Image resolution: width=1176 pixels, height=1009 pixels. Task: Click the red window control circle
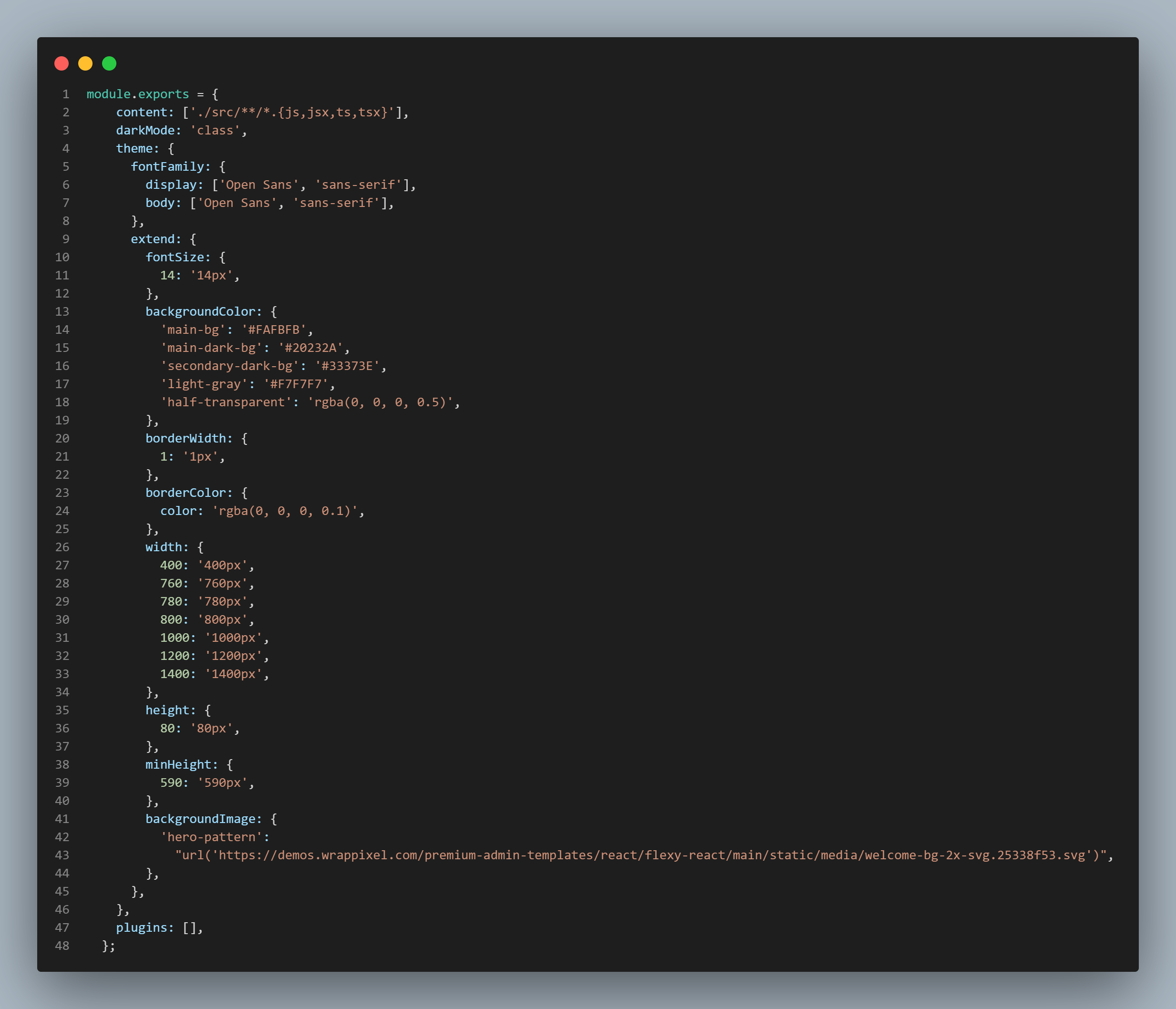62,64
